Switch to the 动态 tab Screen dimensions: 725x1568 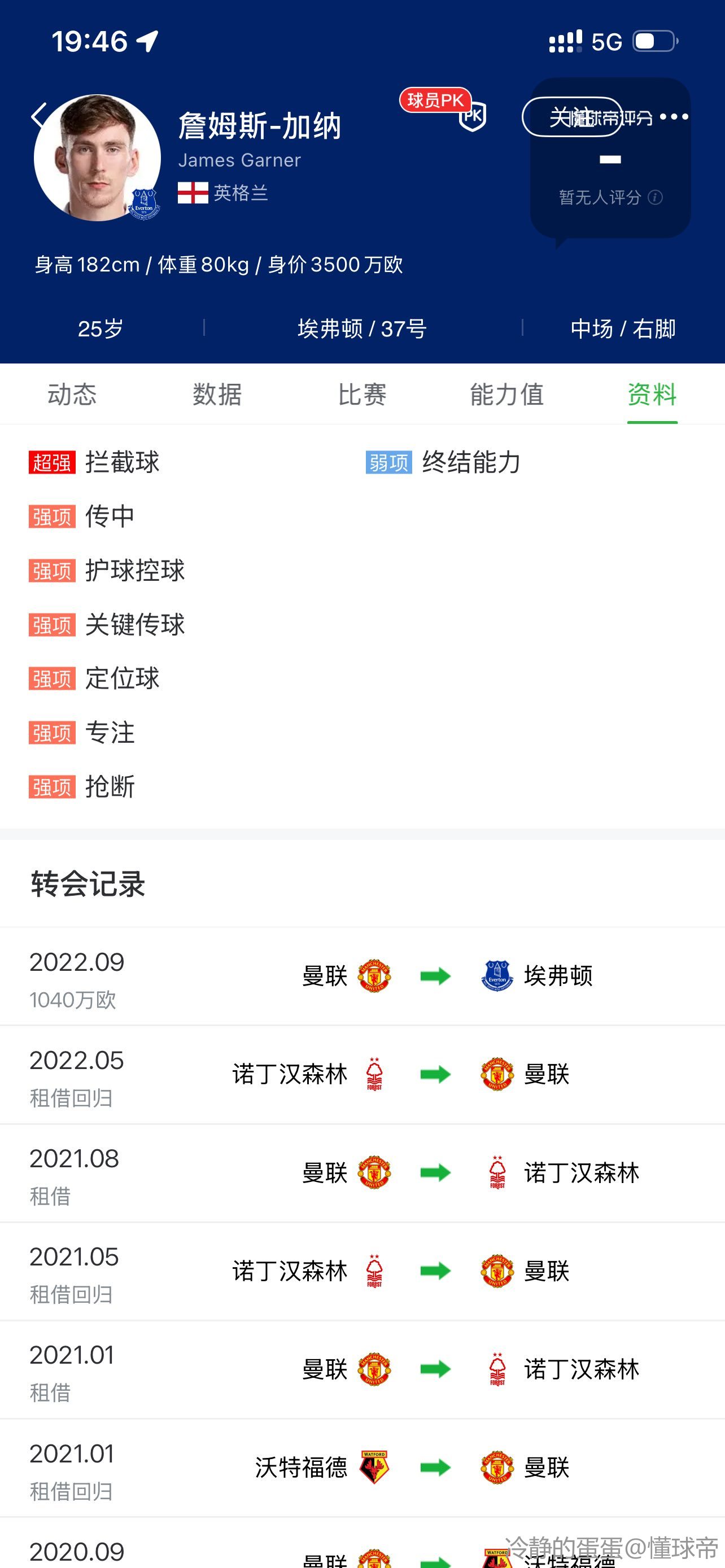point(72,395)
